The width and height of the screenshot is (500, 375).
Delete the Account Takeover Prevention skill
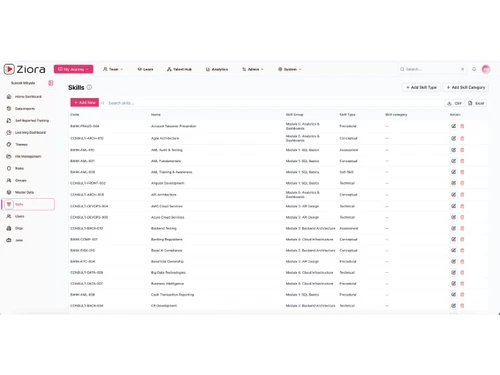click(x=462, y=126)
